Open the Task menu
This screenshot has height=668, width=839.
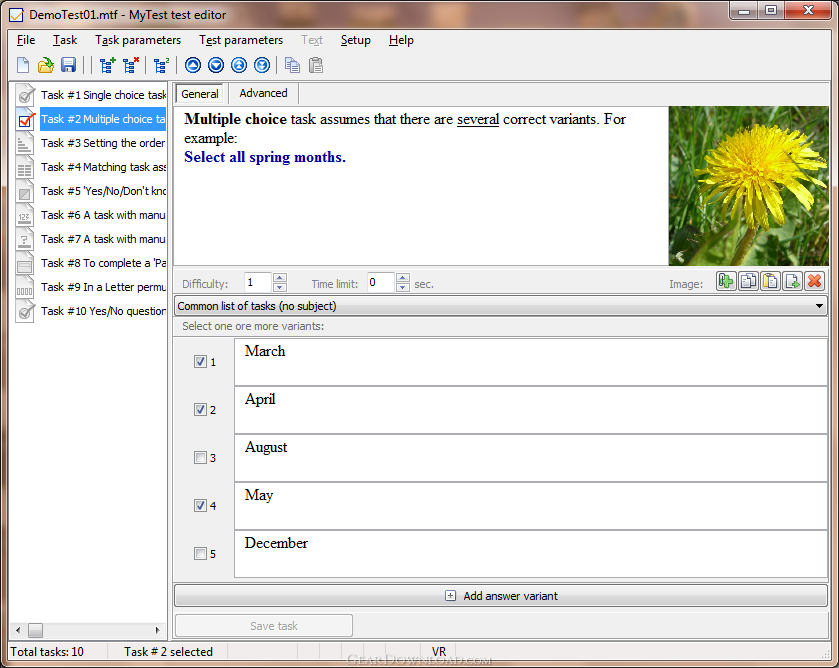[x=65, y=40]
